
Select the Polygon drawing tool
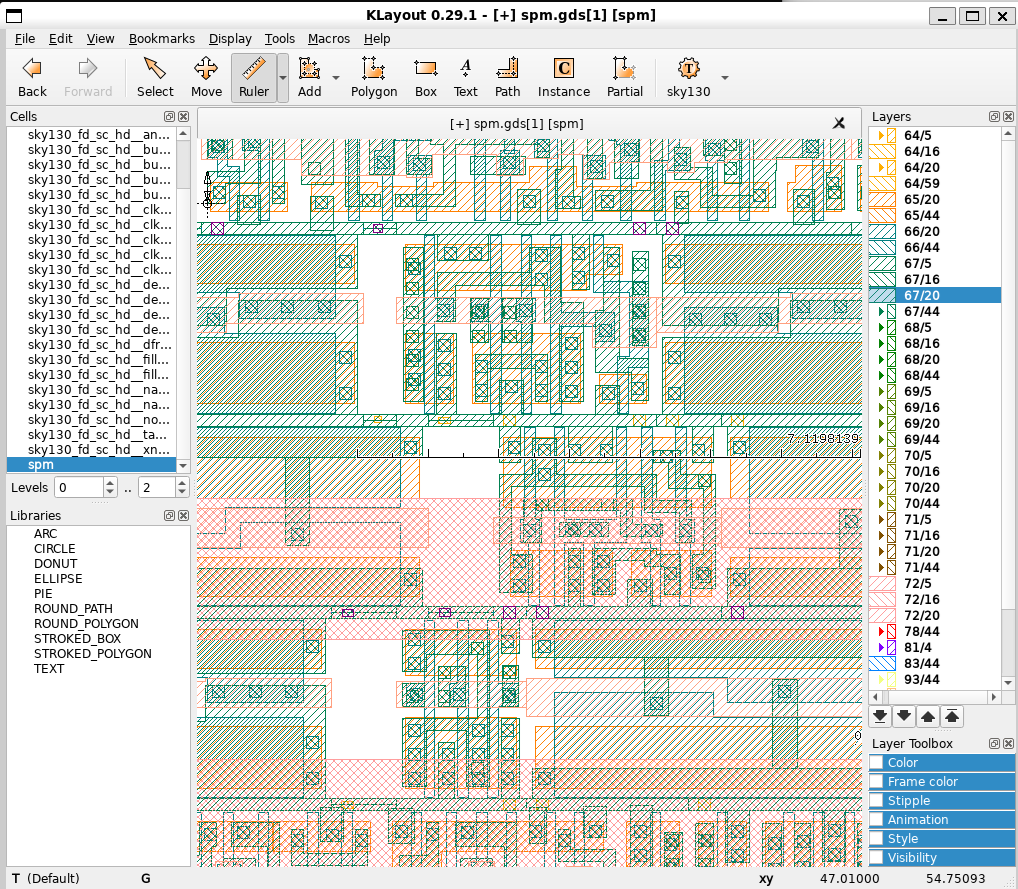coord(373,77)
